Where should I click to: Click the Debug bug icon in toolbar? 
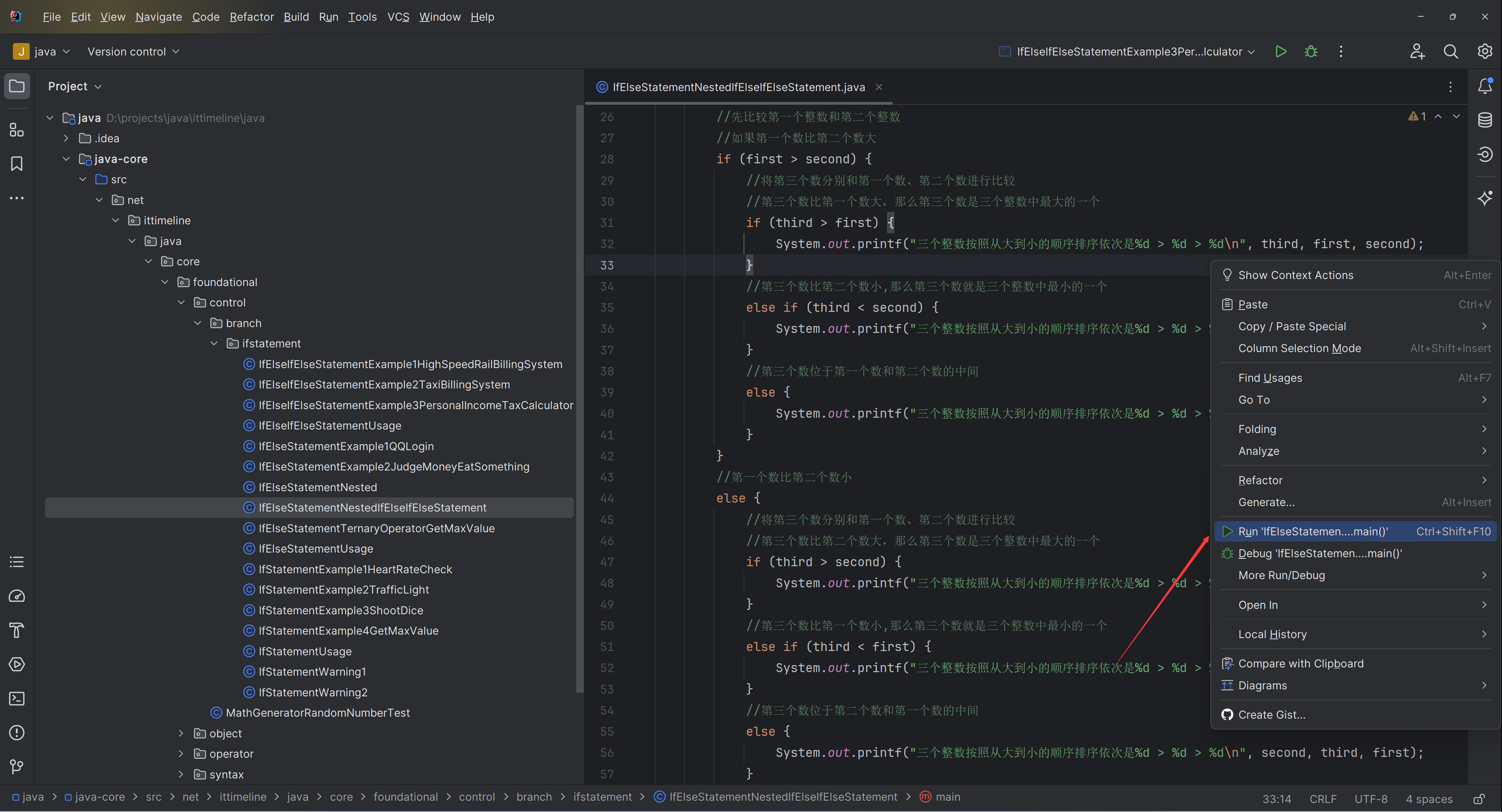(x=1311, y=51)
